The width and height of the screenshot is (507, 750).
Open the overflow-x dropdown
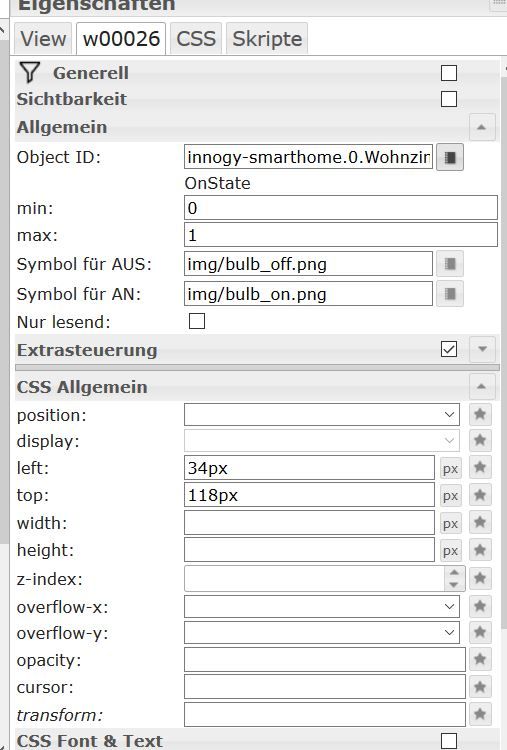click(x=322, y=607)
